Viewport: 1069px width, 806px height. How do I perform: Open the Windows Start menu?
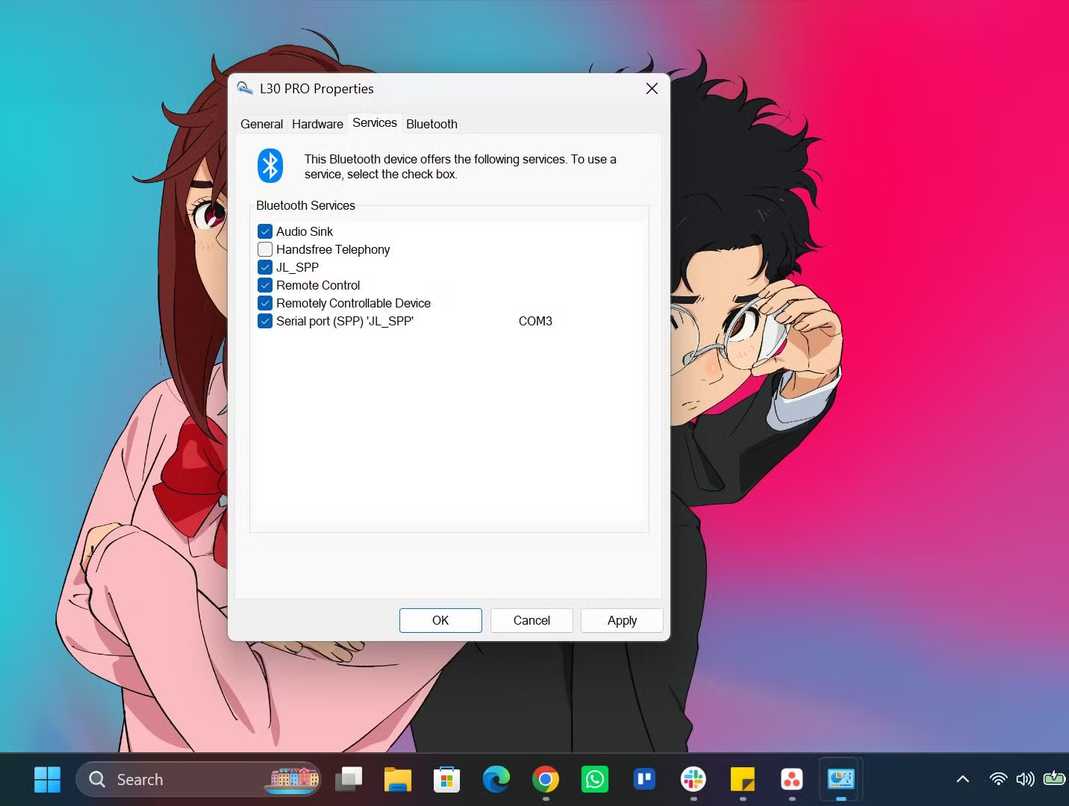click(x=47, y=779)
